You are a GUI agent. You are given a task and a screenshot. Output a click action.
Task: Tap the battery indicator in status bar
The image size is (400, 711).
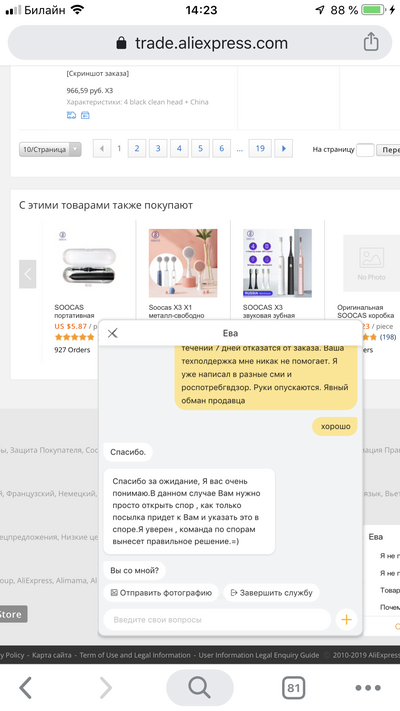(x=373, y=10)
